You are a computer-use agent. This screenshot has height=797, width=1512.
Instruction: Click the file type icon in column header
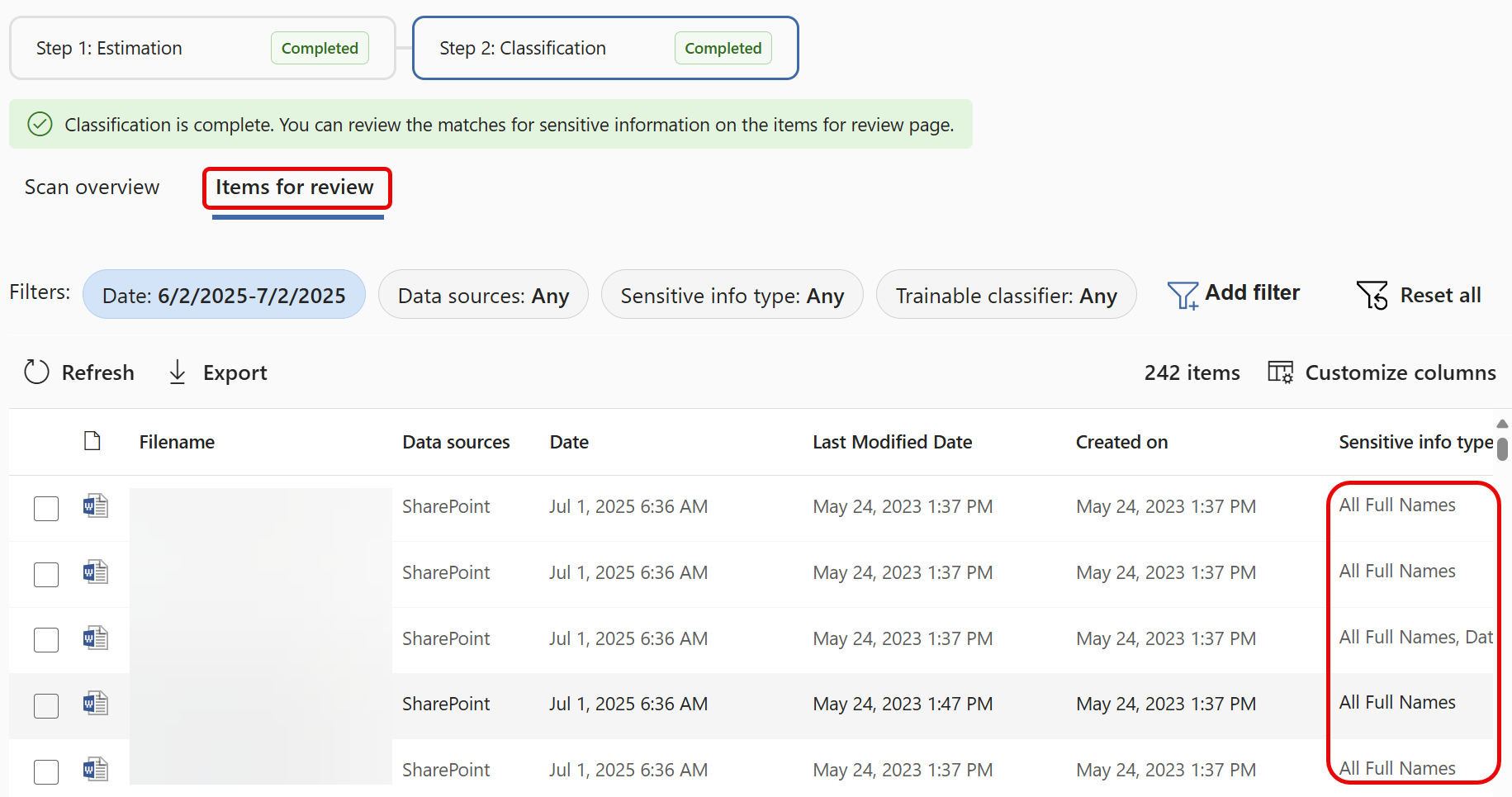(x=92, y=441)
